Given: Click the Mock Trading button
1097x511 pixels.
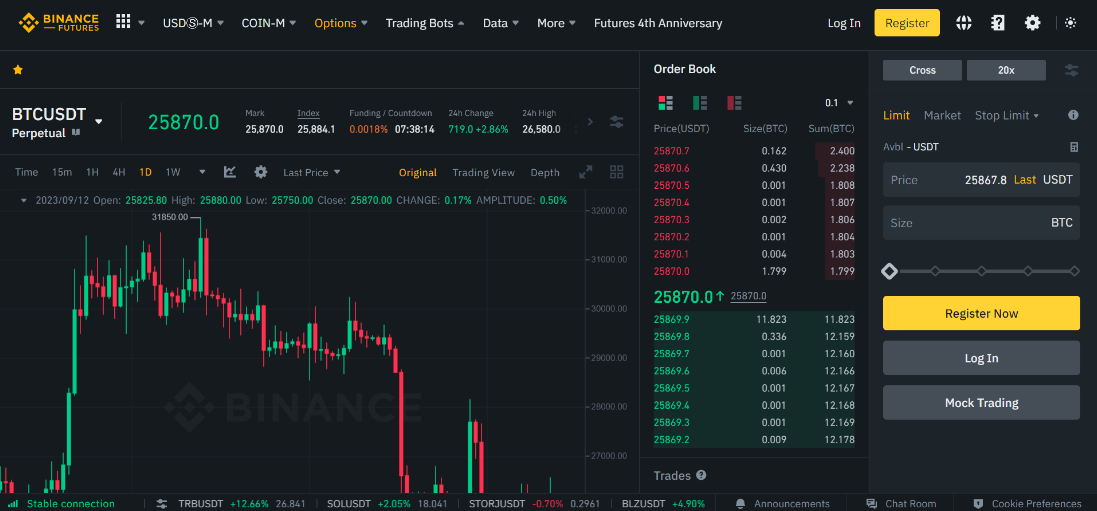Looking at the screenshot, I should [x=981, y=402].
